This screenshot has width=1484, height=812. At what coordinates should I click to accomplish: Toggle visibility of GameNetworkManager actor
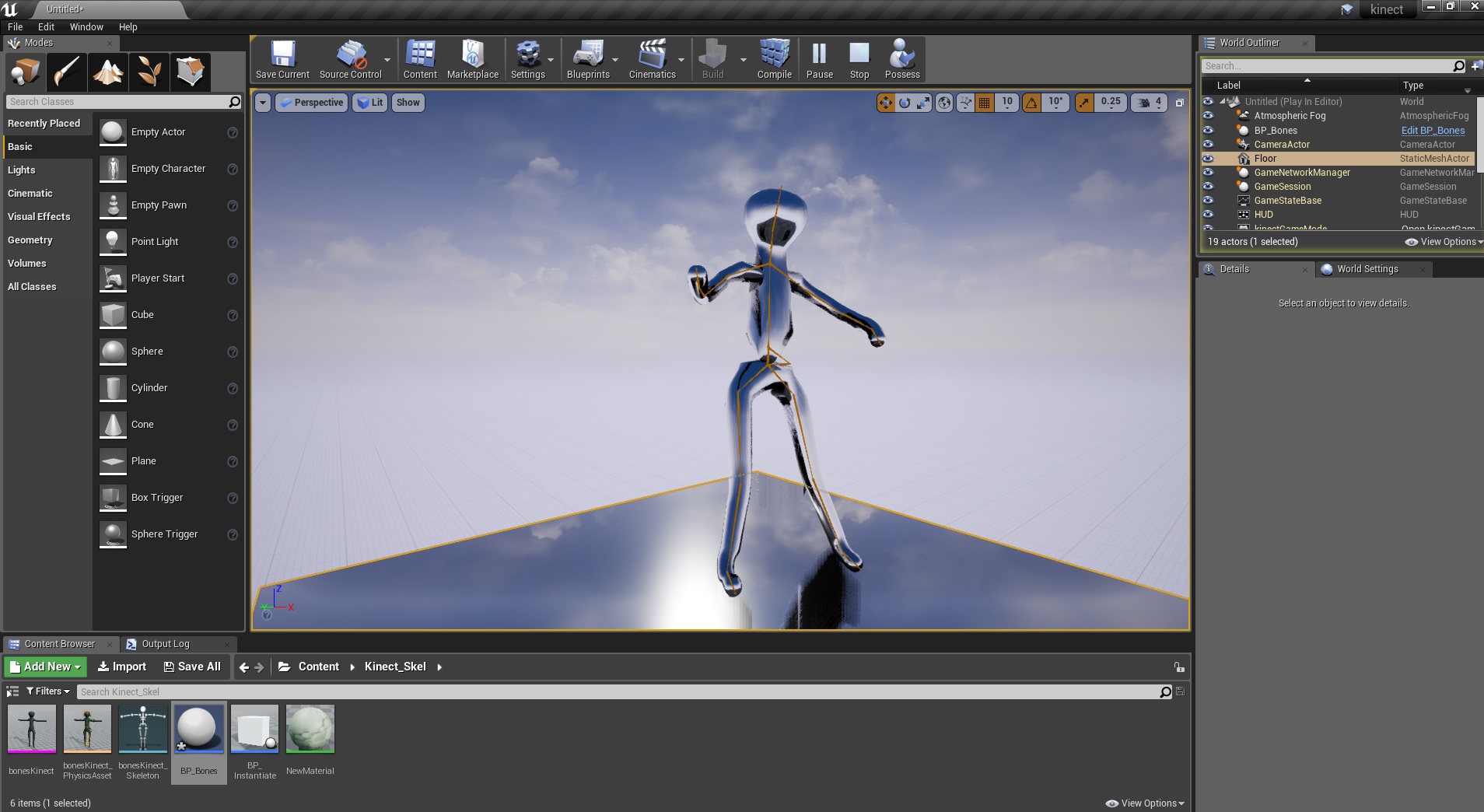click(1208, 172)
